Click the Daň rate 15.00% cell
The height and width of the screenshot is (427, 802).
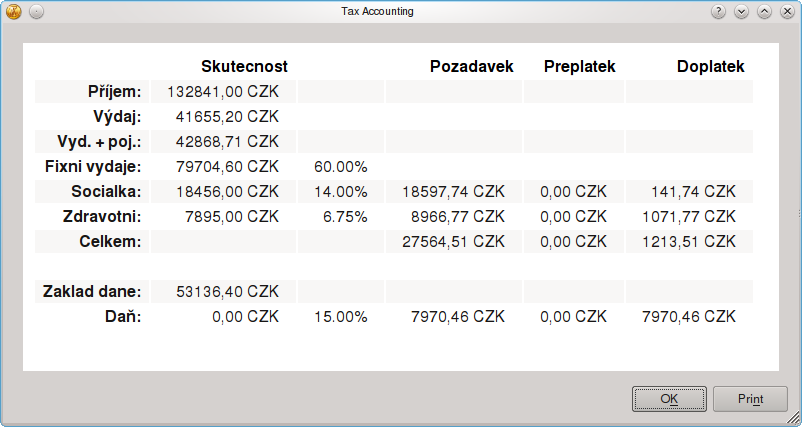(x=340, y=316)
